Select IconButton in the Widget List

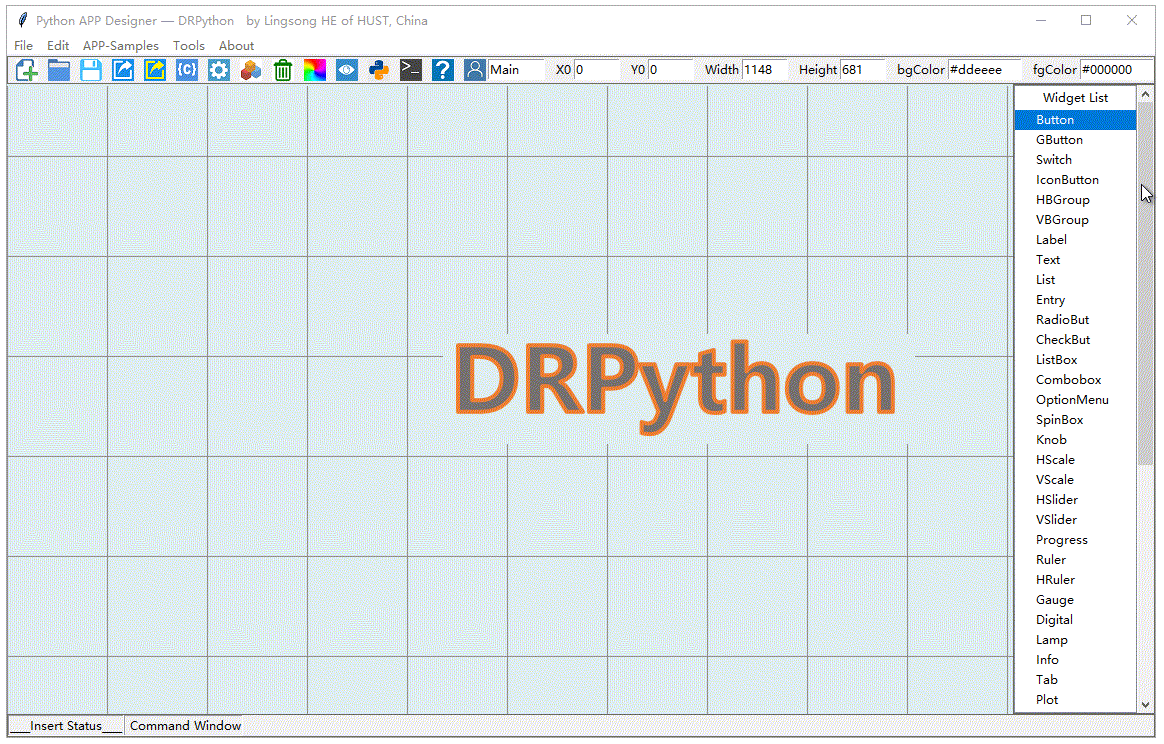point(1075,180)
